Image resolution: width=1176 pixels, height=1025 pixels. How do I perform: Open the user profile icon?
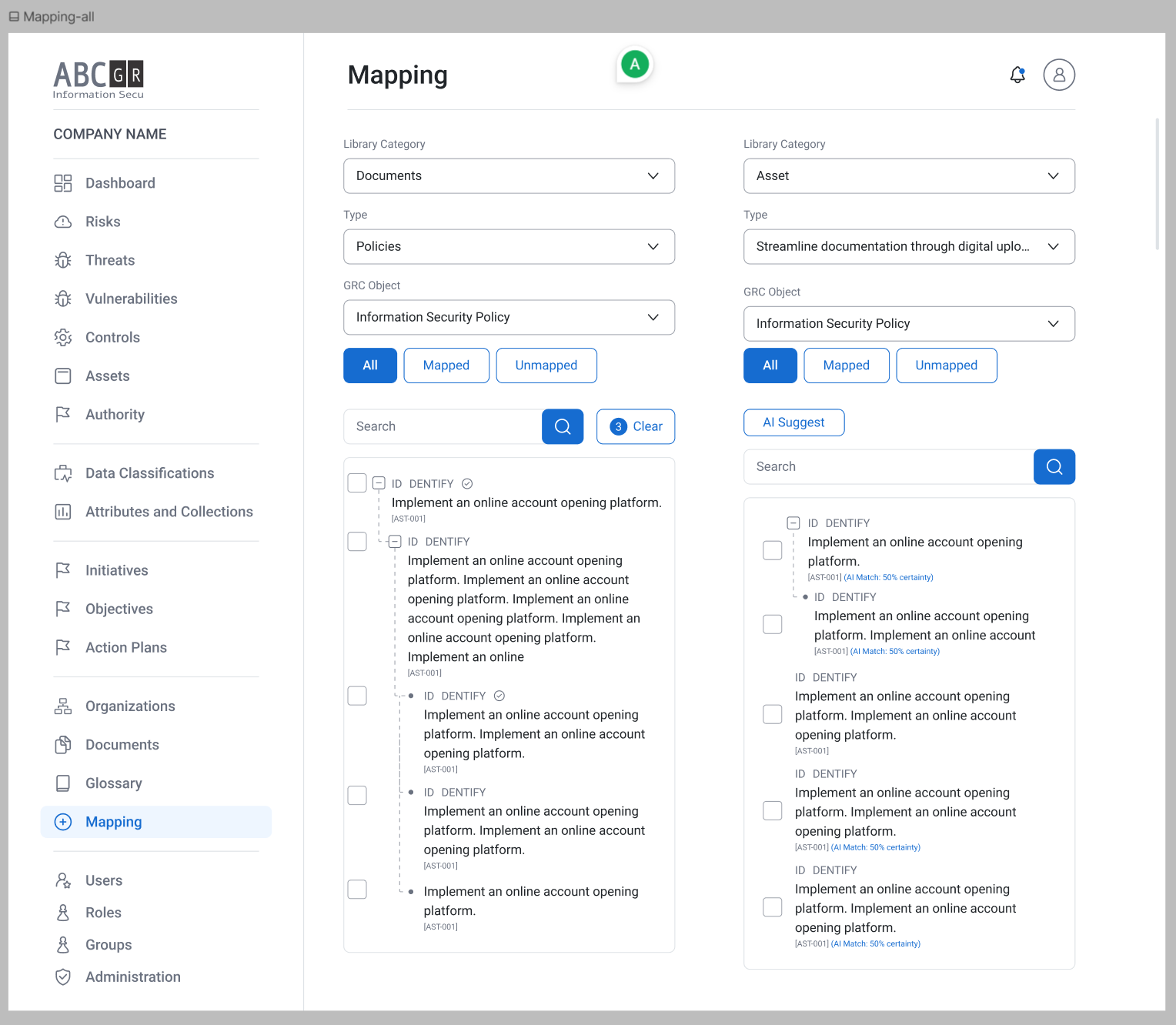1059,75
